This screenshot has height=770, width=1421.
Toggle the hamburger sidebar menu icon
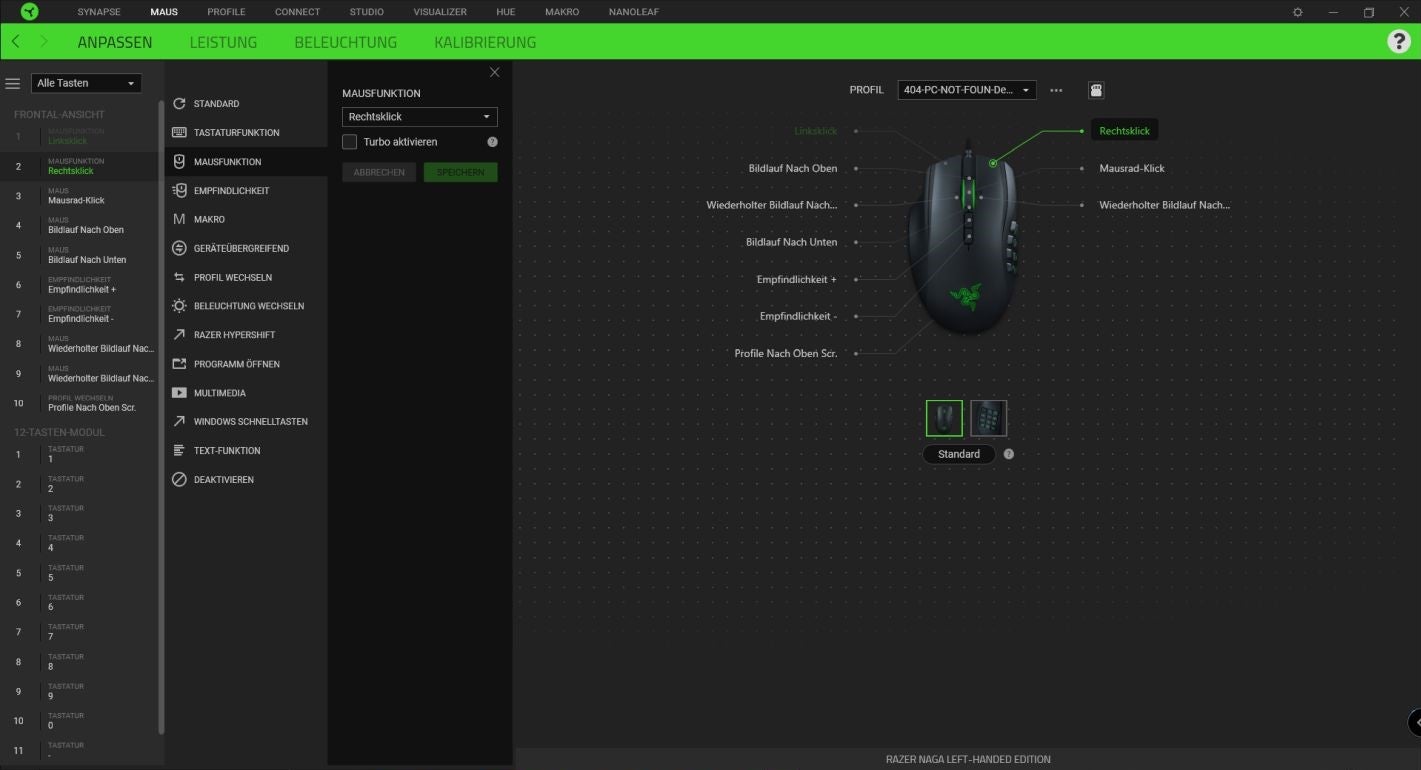click(x=13, y=83)
